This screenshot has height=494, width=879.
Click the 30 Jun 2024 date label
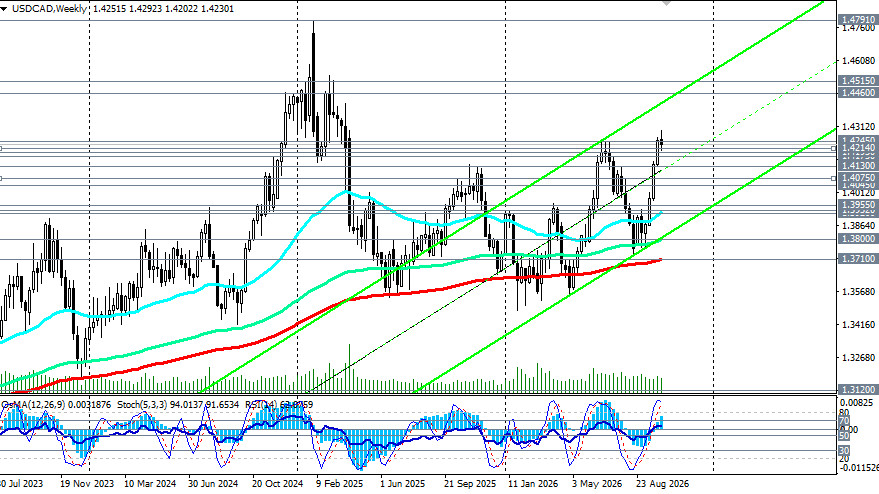tap(213, 483)
